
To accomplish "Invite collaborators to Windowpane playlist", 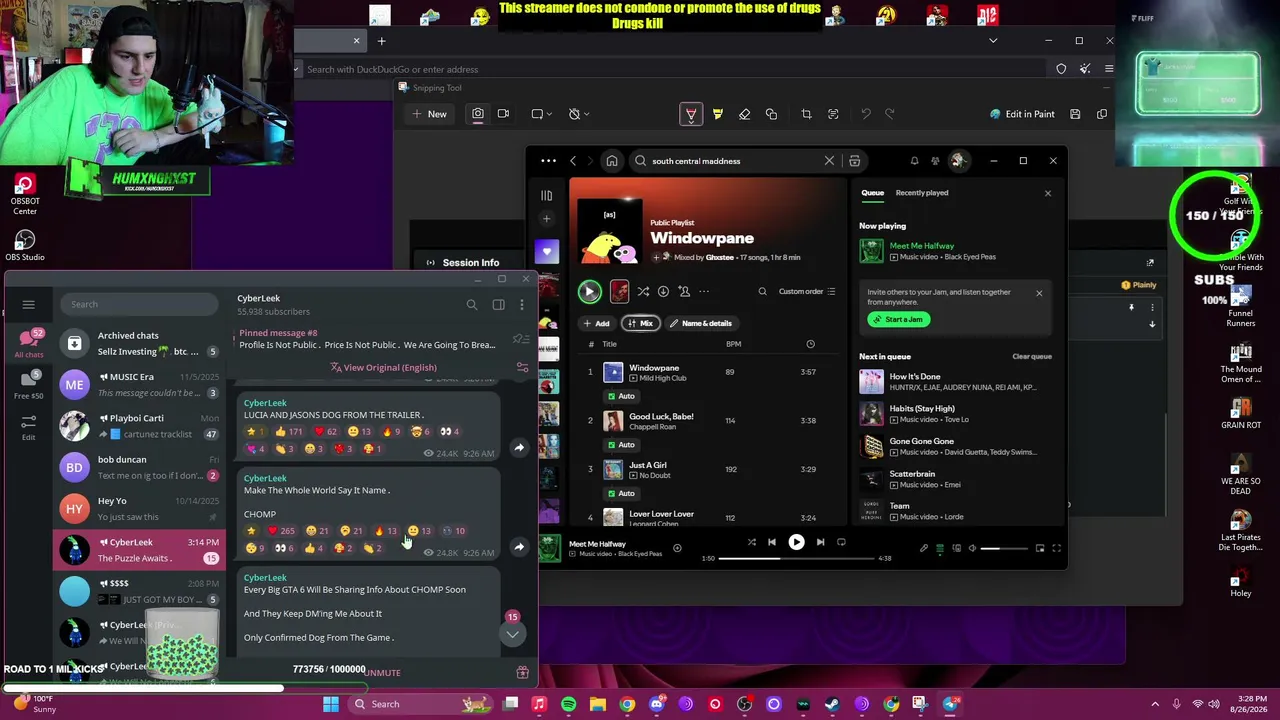I will 684,292.
